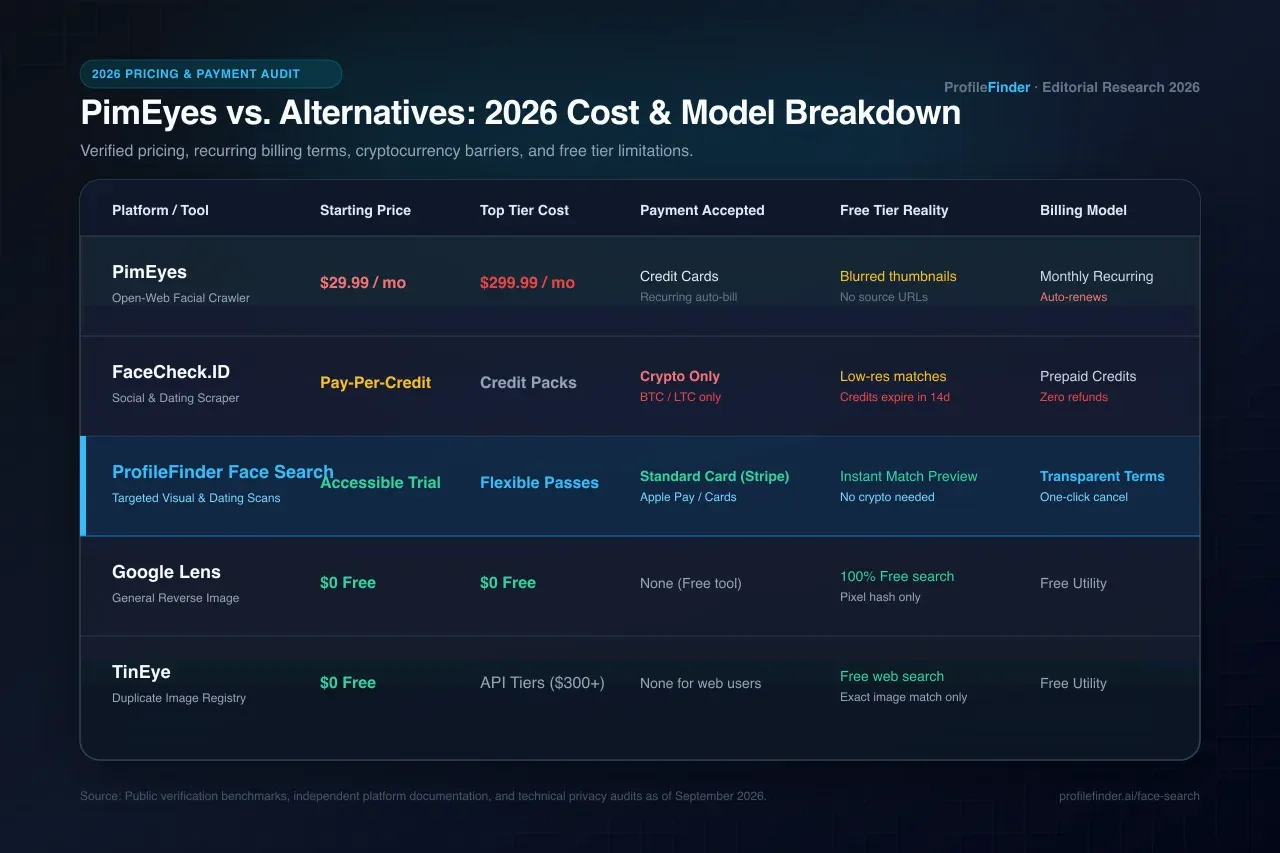Click the PimEyes platform name

(x=149, y=272)
